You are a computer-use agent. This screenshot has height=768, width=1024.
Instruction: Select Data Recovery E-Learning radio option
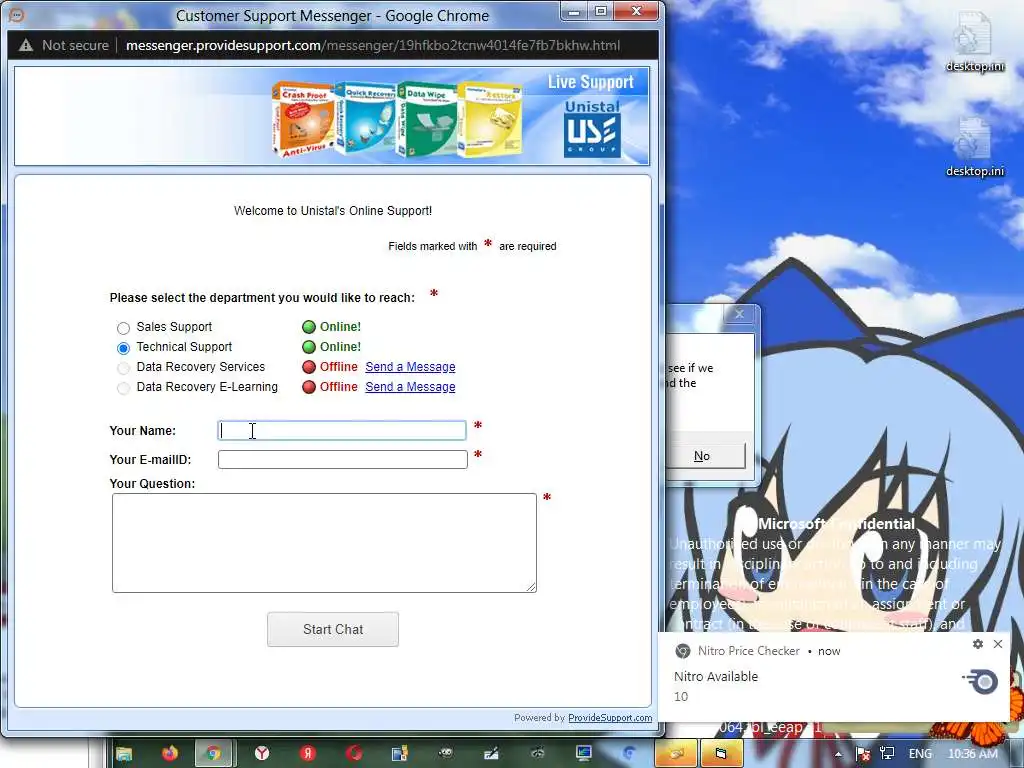click(x=123, y=389)
